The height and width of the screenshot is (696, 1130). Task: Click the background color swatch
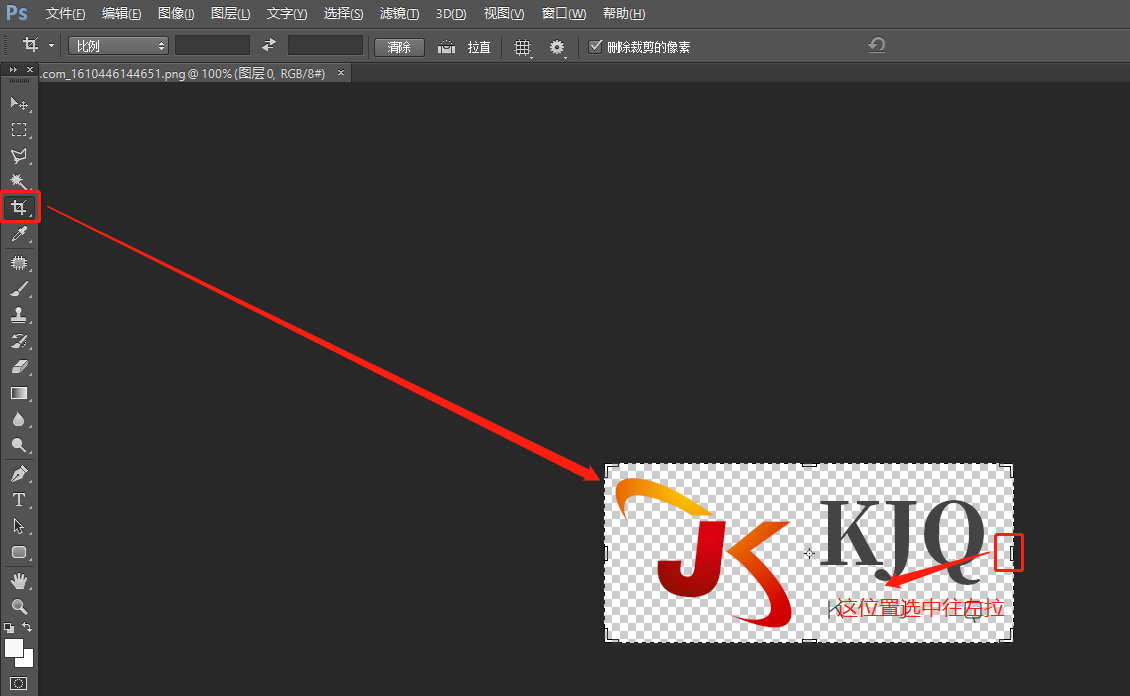click(x=28, y=661)
